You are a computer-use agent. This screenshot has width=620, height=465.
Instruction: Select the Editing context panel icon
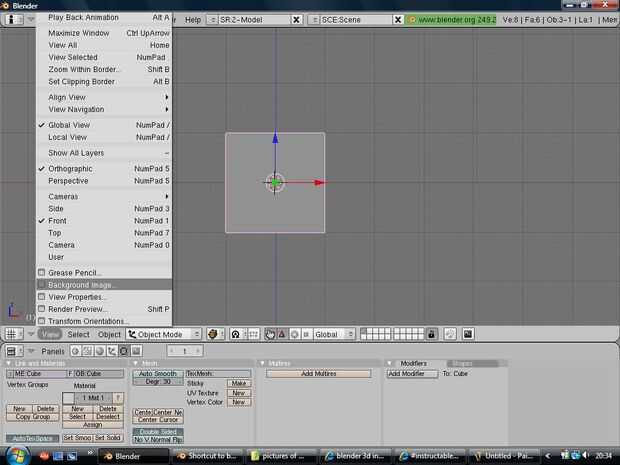point(124,351)
